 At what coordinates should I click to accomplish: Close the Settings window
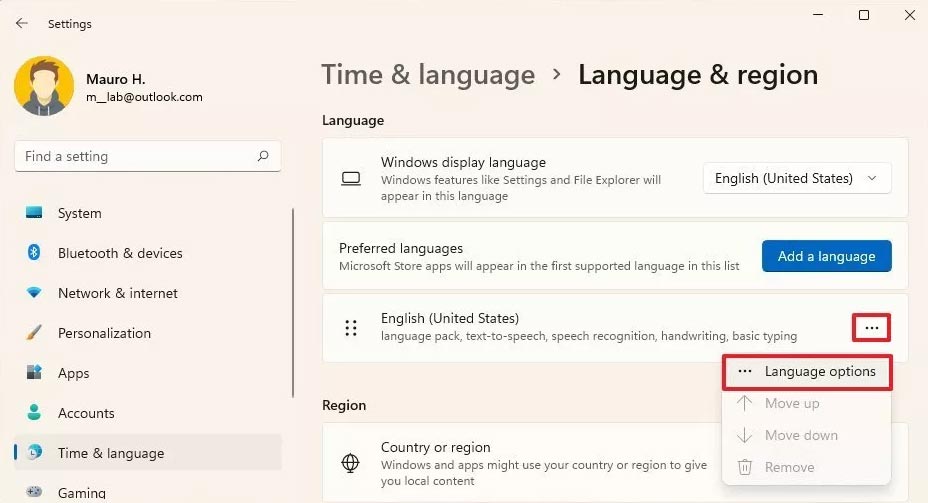pos(910,15)
